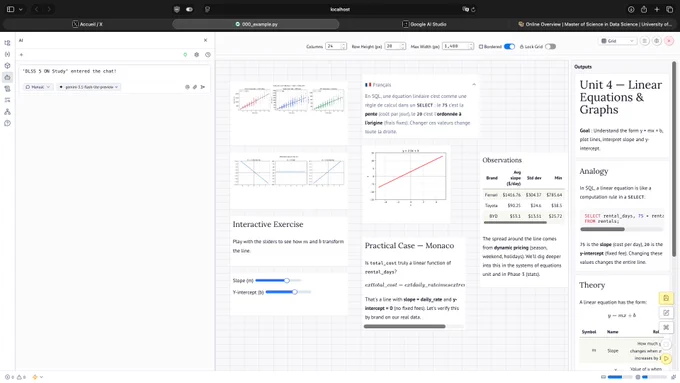Click the errors count icon in footer
This screenshot has width=680, height=383.
click(9, 377)
